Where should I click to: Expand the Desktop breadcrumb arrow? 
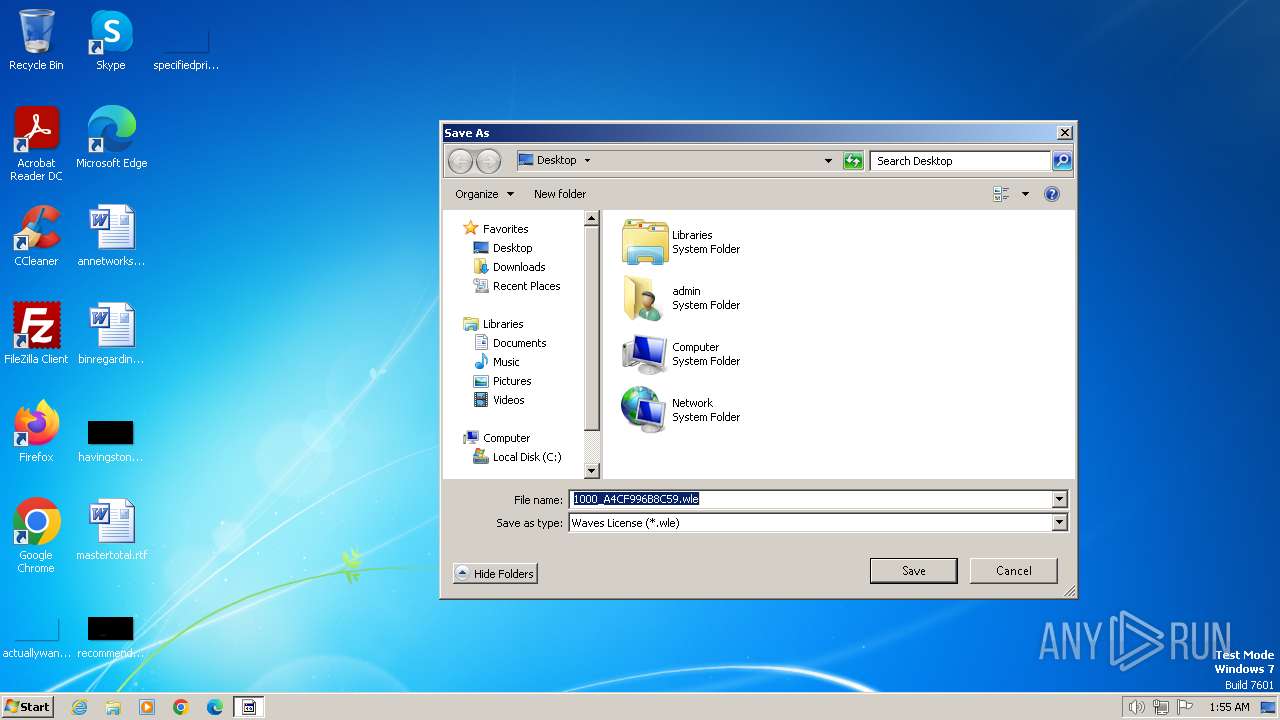tap(587, 160)
